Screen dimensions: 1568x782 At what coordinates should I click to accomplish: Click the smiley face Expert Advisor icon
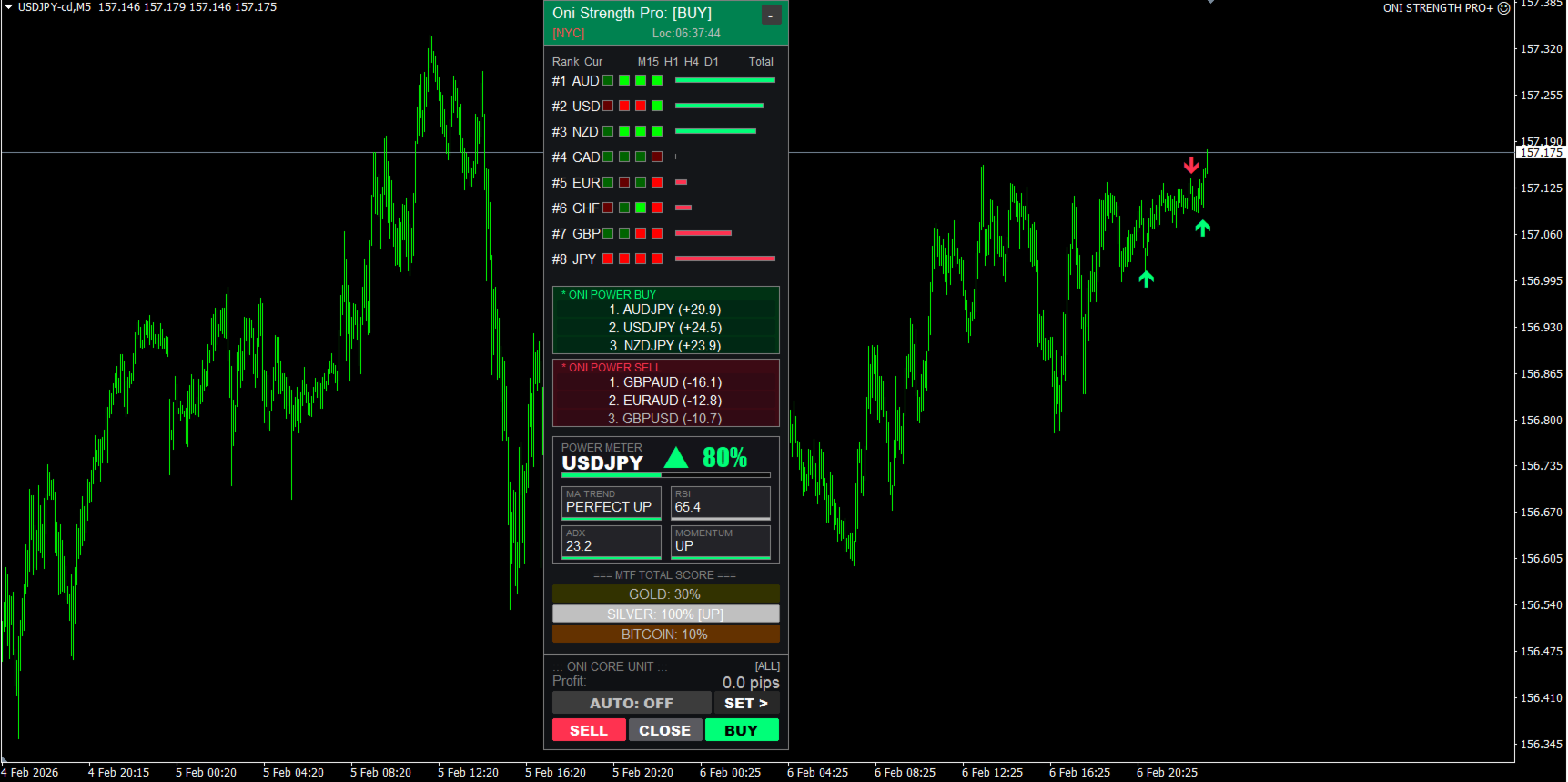click(x=1503, y=8)
